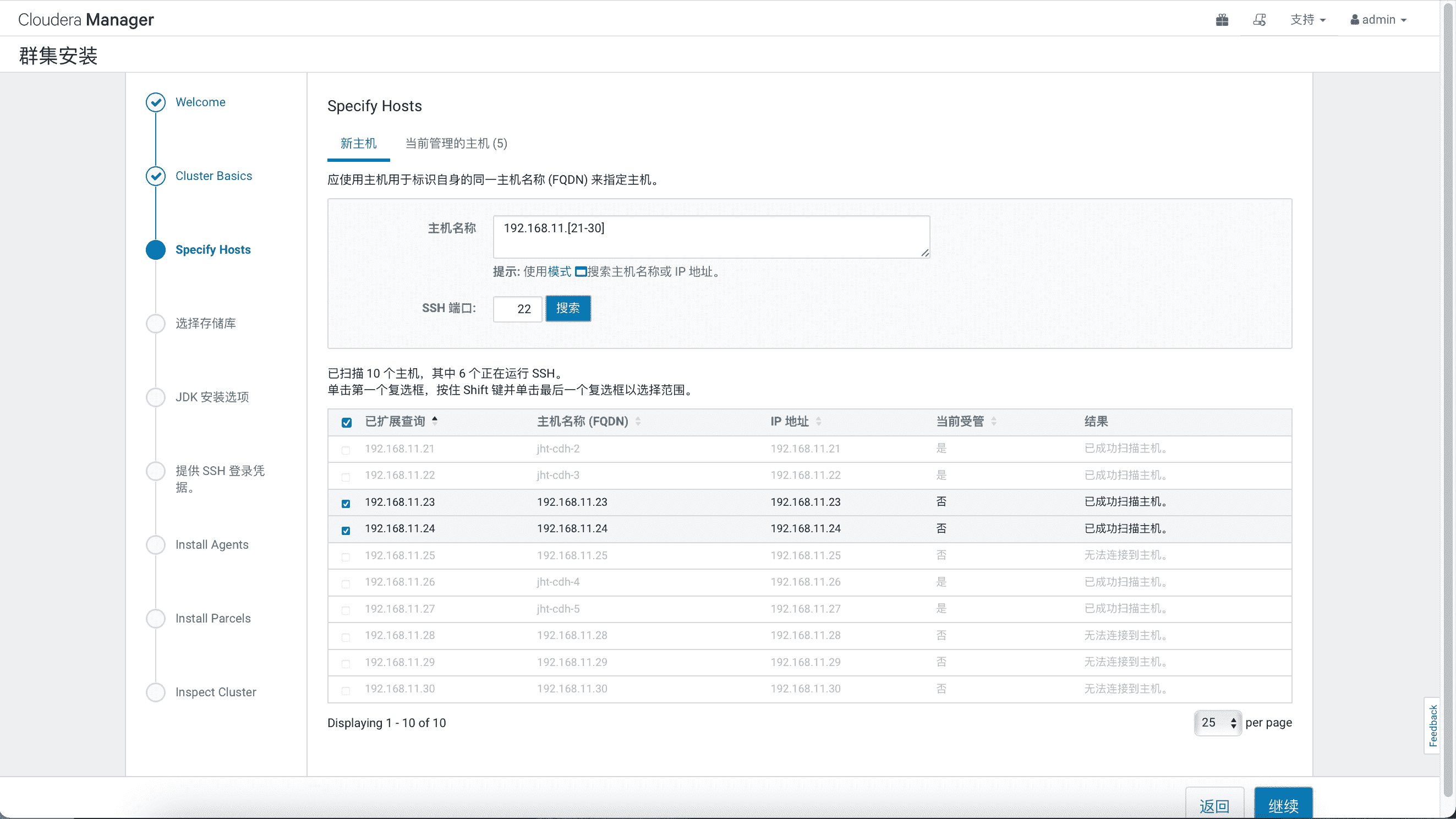The width and height of the screenshot is (1456, 819).
Task: Open the 支持 dropdown menu
Action: (x=1307, y=20)
